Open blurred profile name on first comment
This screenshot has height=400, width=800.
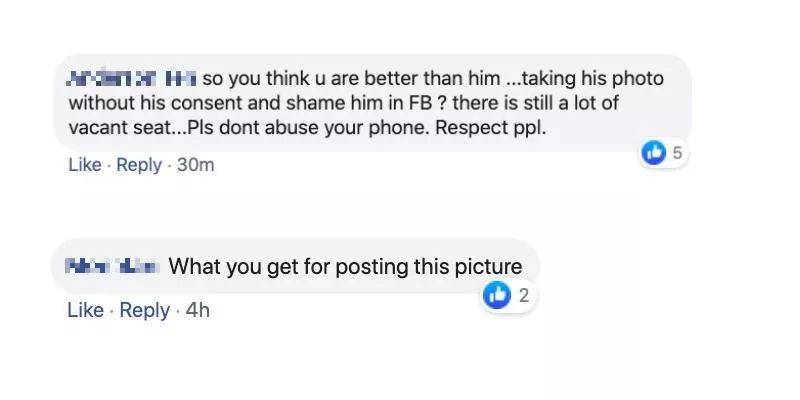click(x=132, y=79)
